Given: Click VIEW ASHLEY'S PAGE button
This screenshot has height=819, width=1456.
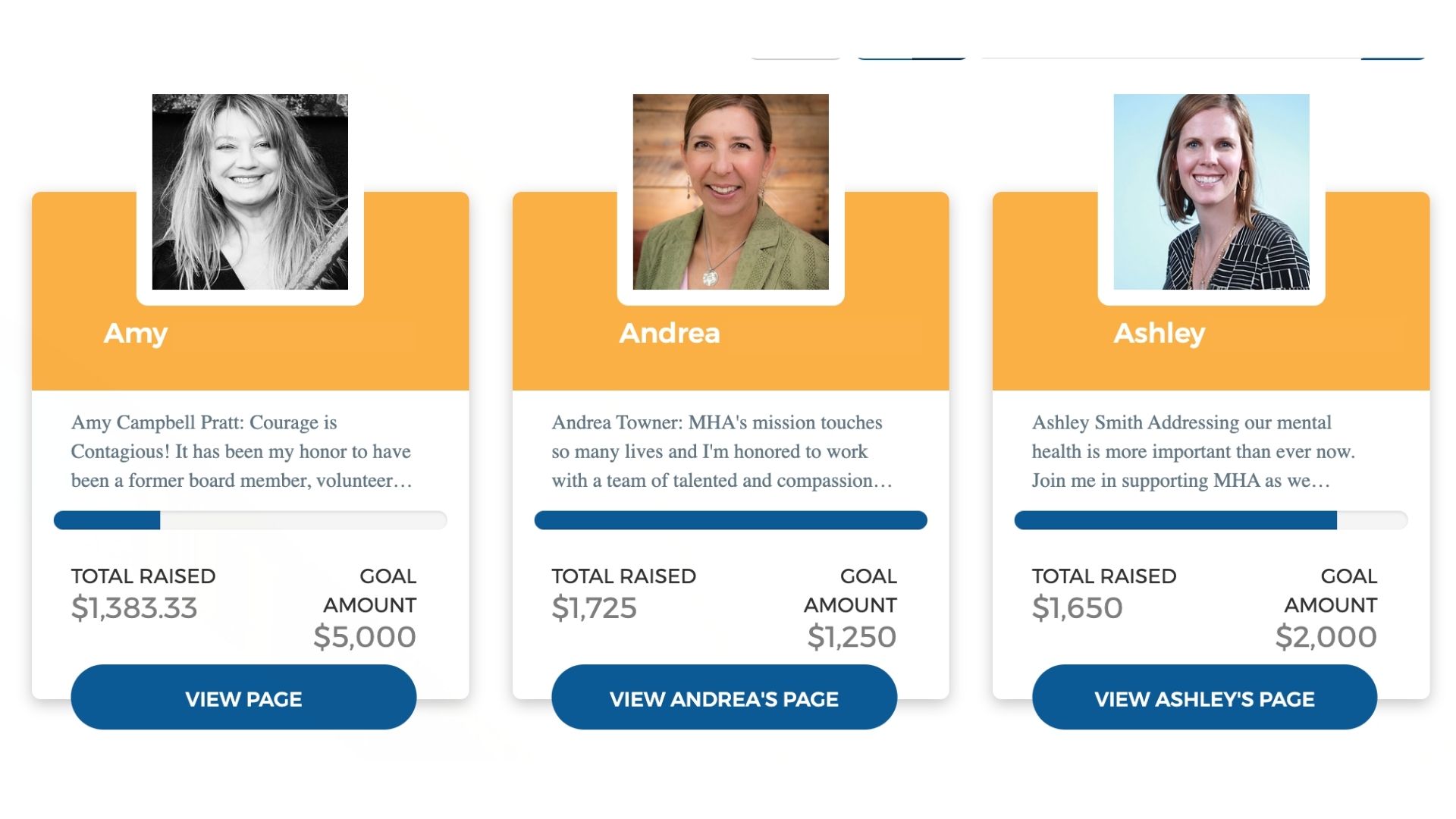Looking at the screenshot, I should [x=1204, y=698].
